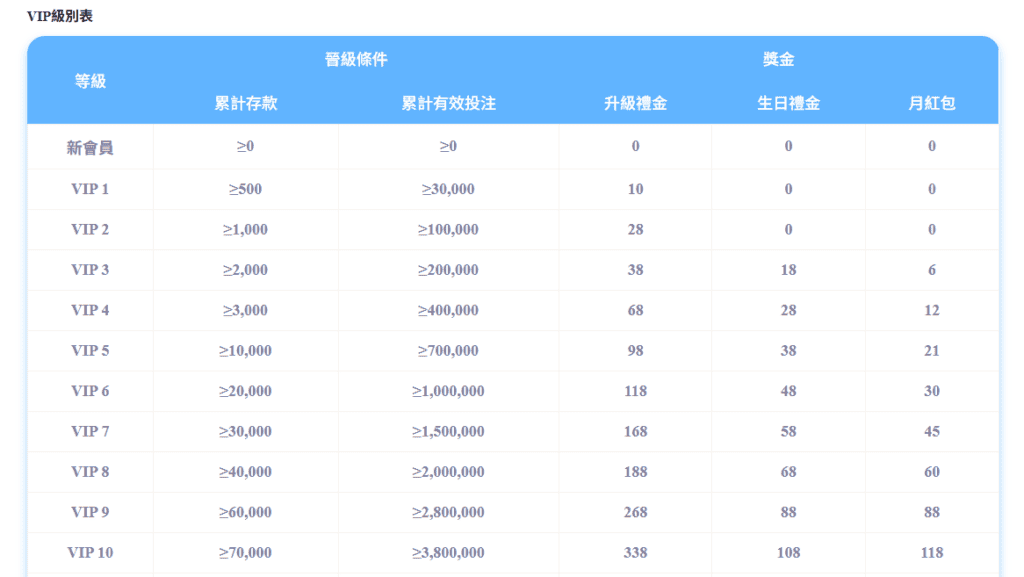Click the 生日禮金 column header

(x=788, y=103)
